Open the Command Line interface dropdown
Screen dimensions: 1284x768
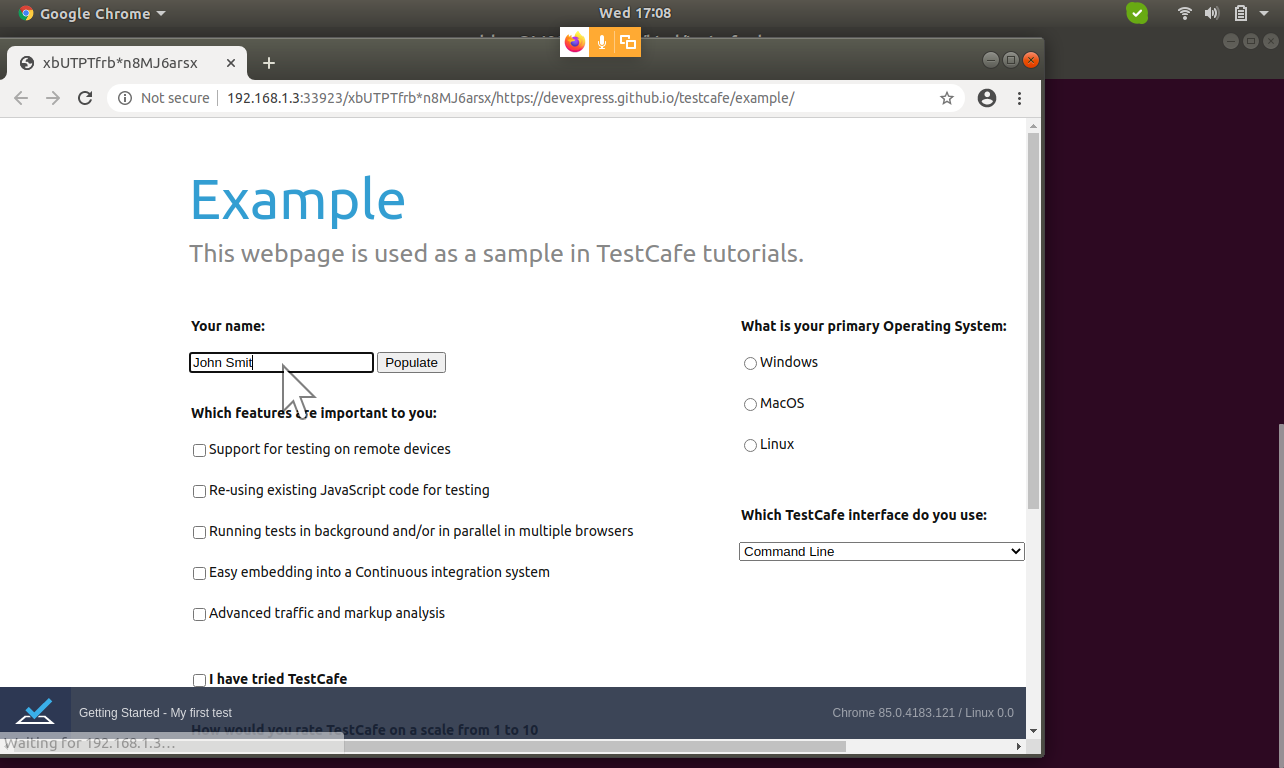coord(882,551)
